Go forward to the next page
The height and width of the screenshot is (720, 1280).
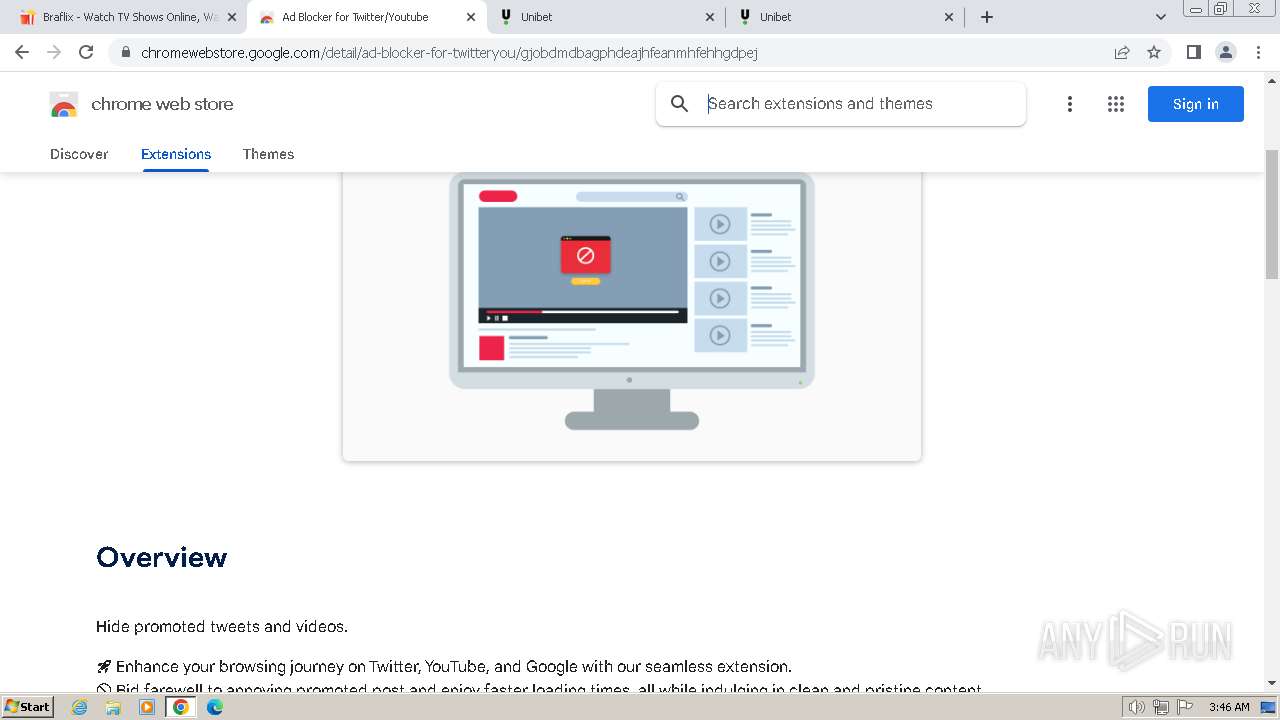click(54, 52)
